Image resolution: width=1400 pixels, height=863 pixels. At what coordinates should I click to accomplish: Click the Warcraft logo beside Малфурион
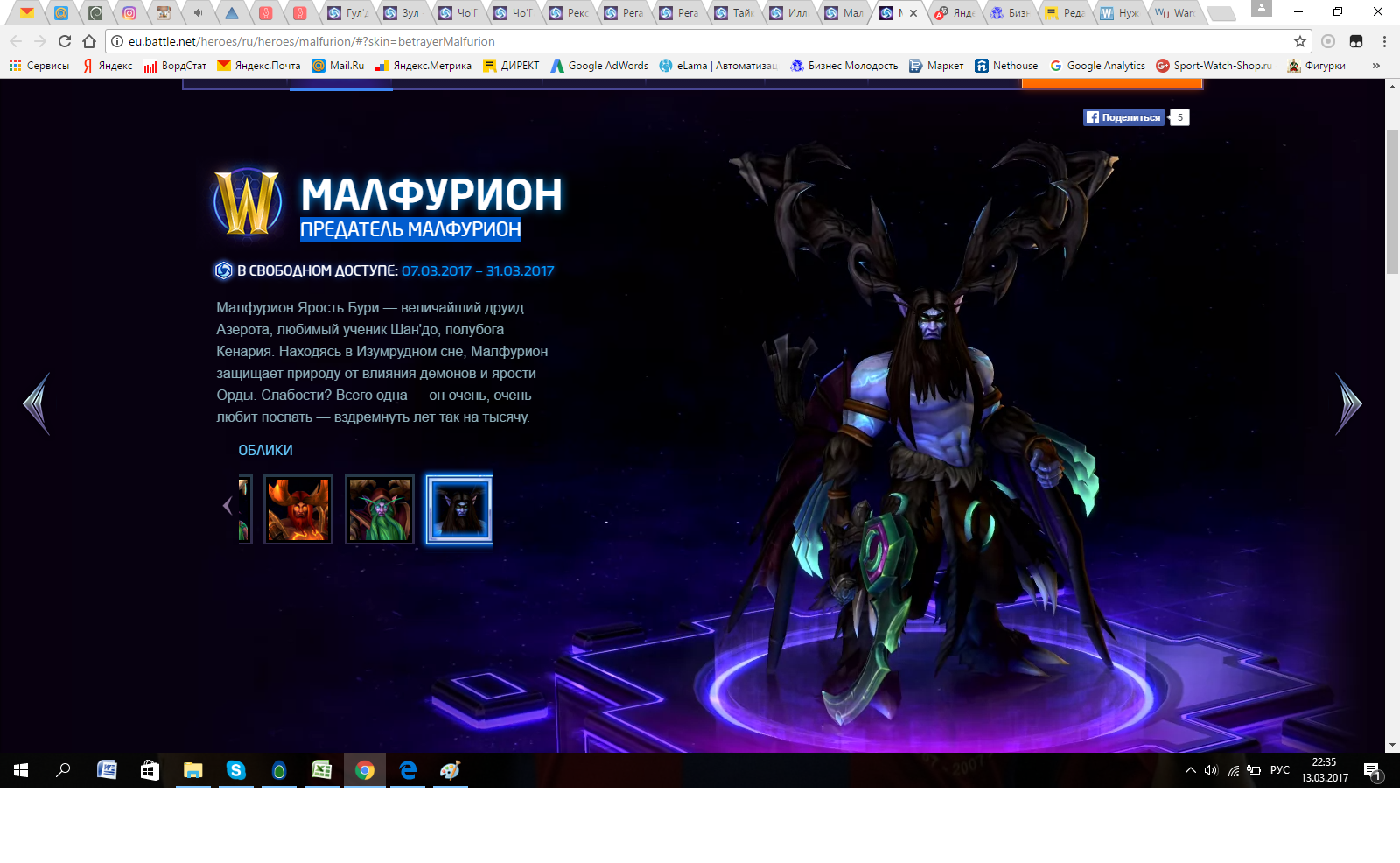point(248,202)
